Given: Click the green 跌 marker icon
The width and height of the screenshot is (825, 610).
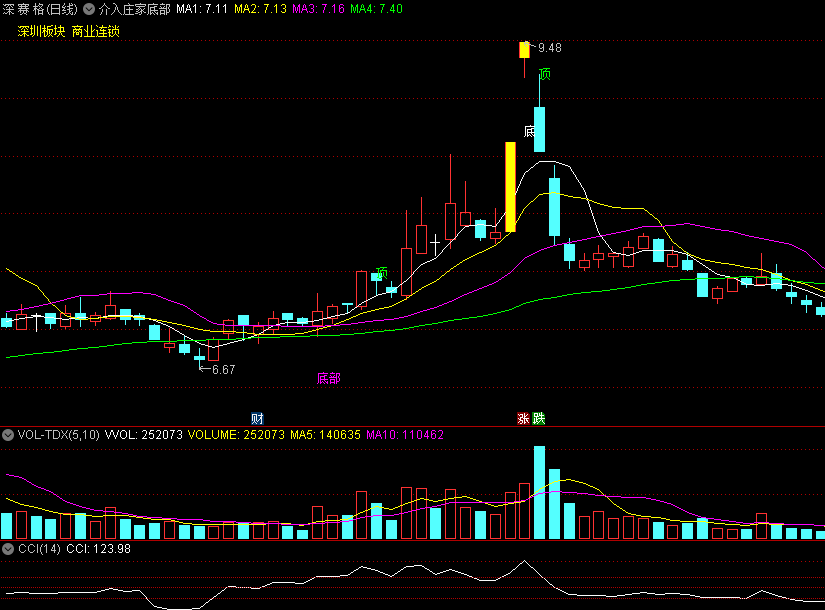Looking at the screenshot, I should tap(539, 418).
